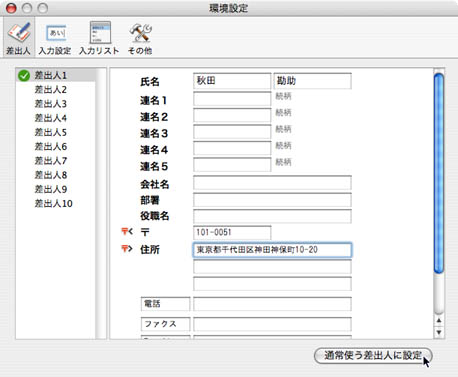Click the 氏名 given name field 勘助
458x377 pixels.
click(312, 81)
